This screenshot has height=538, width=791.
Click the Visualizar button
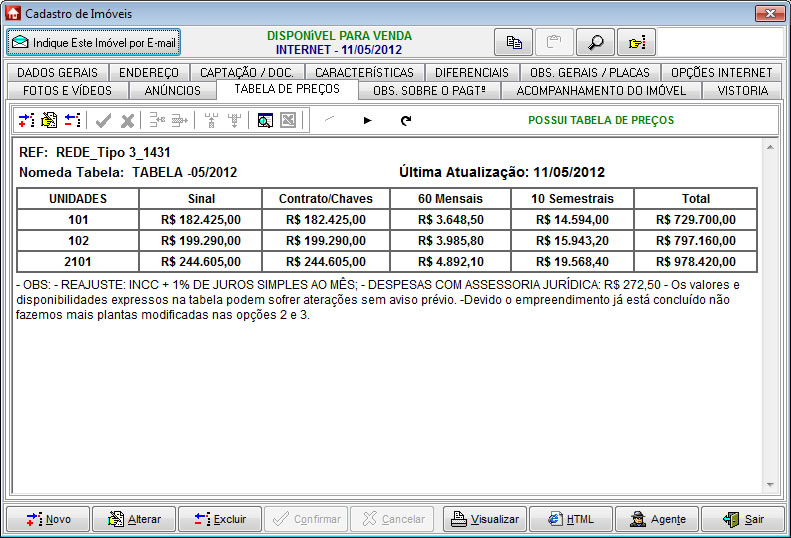(485, 519)
